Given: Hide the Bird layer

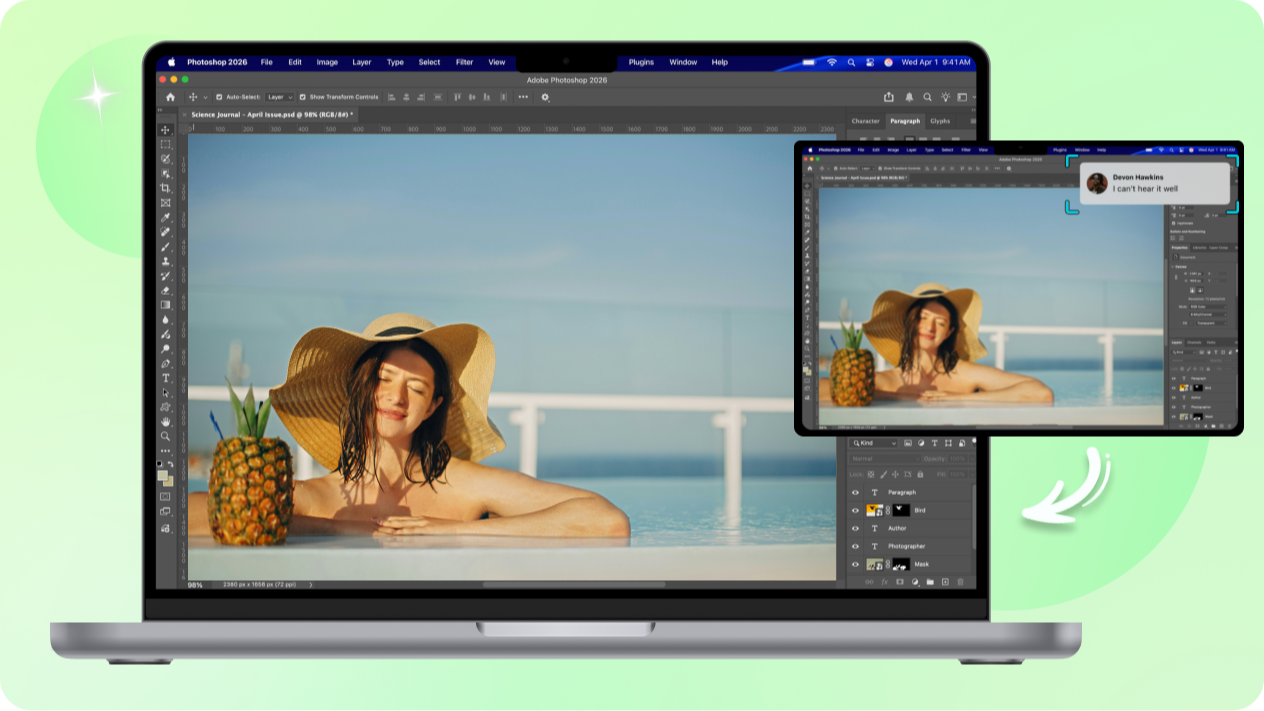Looking at the screenshot, I should 855,510.
